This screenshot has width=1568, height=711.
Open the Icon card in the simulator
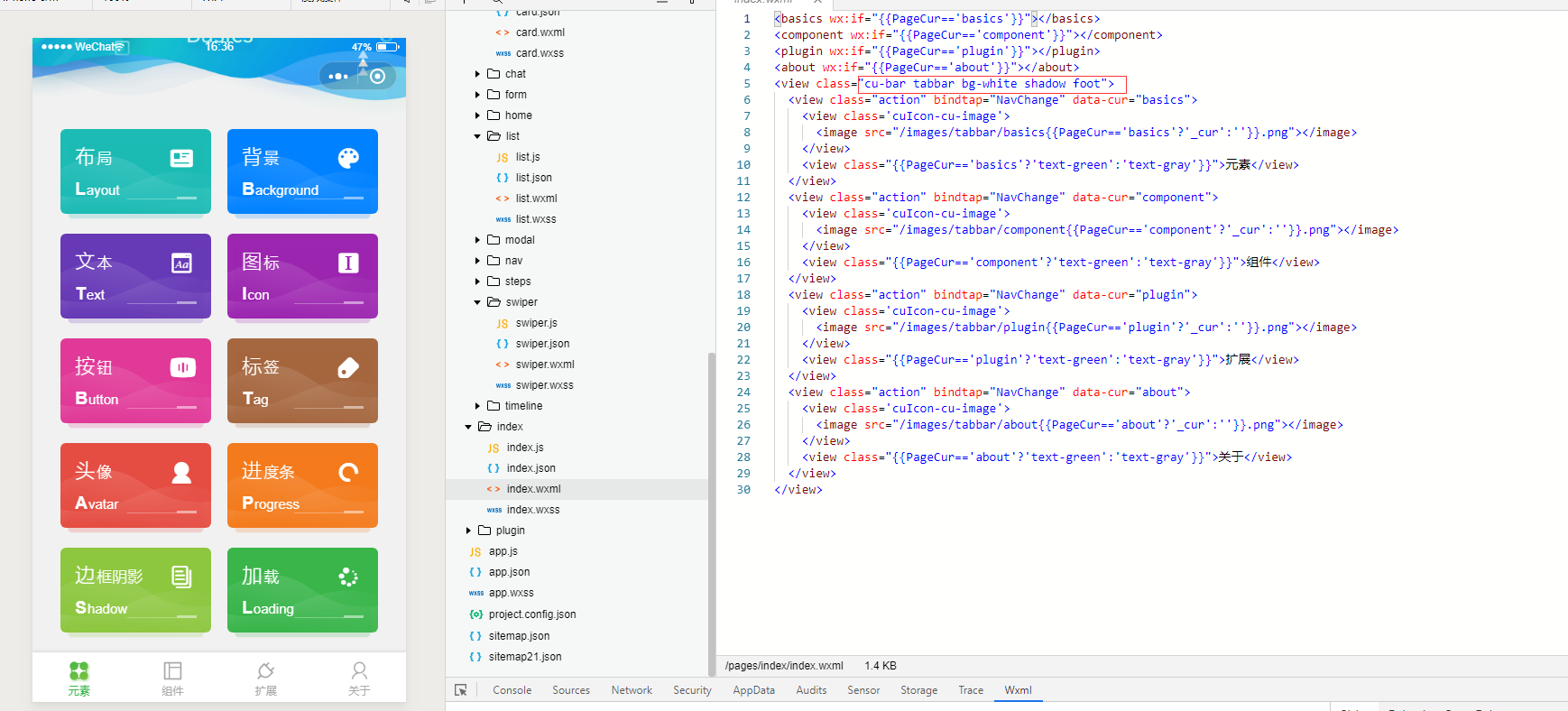point(302,276)
